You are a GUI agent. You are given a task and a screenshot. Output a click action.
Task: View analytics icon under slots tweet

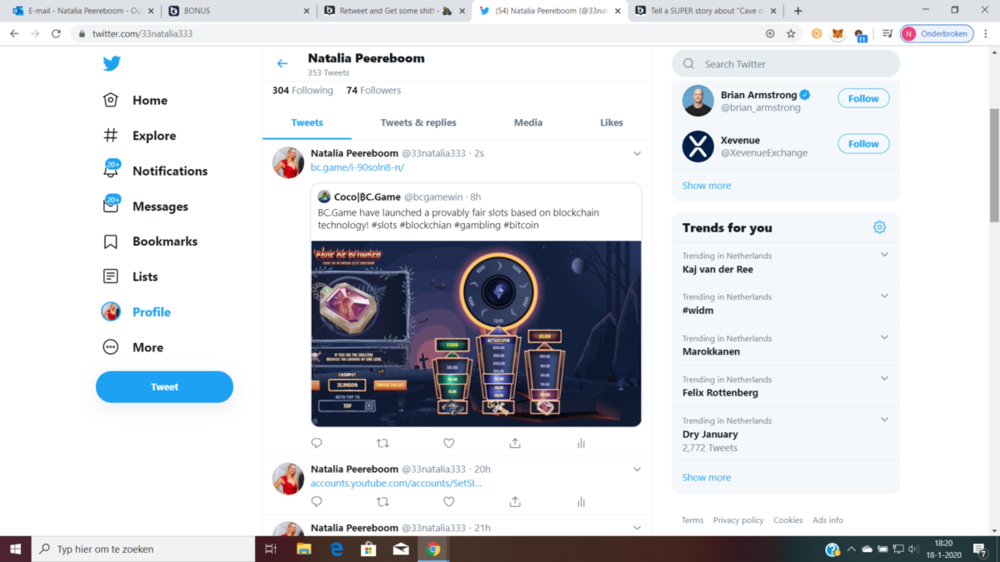(x=581, y=443)
